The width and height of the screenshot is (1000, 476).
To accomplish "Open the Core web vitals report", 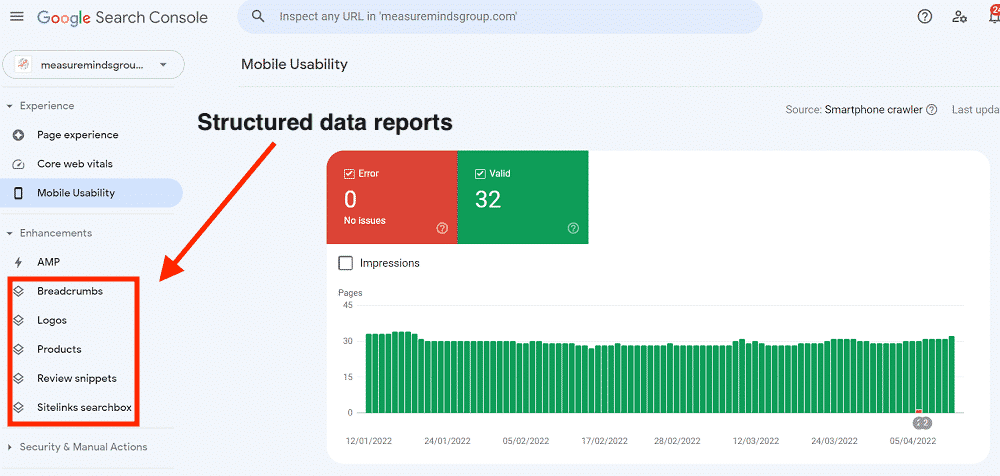I will [x=74, y=164].
